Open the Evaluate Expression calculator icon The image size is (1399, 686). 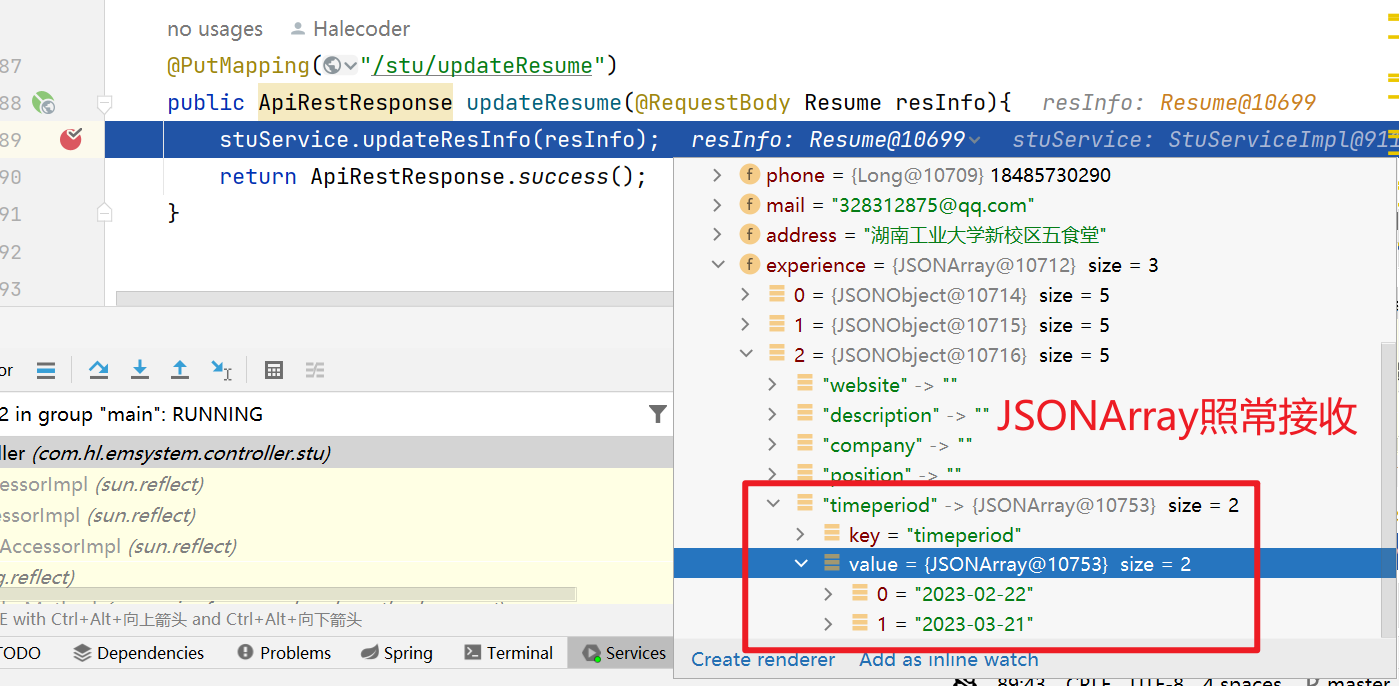pyautogui.click(x=273, y=370)
